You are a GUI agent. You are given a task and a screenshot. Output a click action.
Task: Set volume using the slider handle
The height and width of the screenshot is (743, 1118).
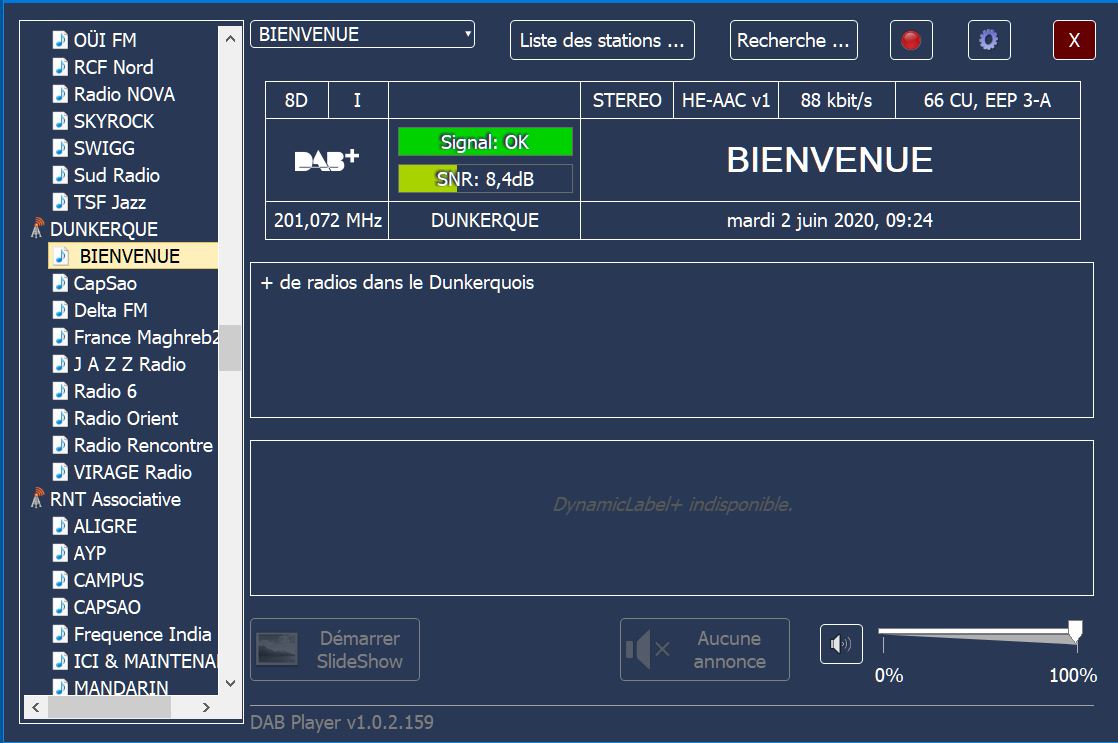1075,632
